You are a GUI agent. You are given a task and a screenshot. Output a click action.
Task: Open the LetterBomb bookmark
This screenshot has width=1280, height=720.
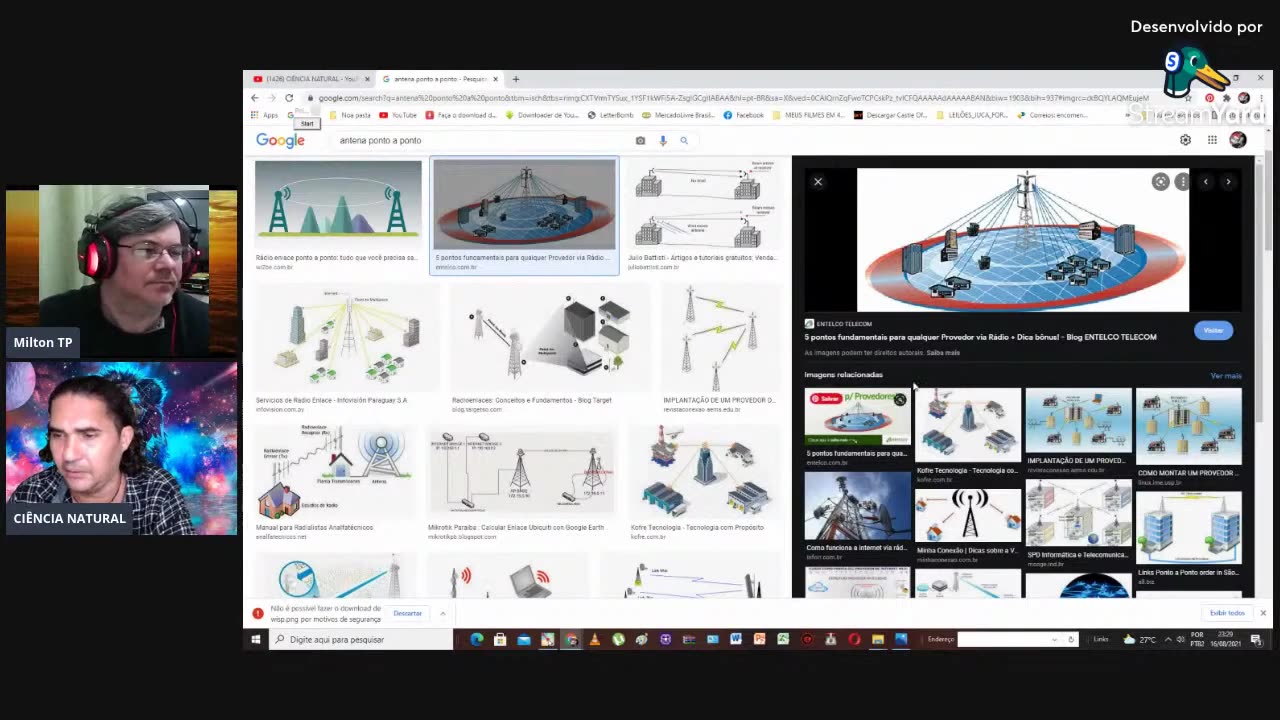click(610, 115)
